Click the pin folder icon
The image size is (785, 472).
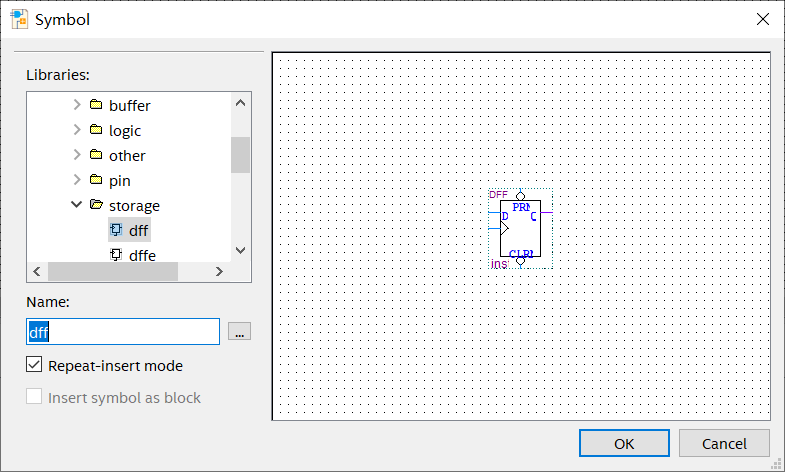tap(96, 180)
